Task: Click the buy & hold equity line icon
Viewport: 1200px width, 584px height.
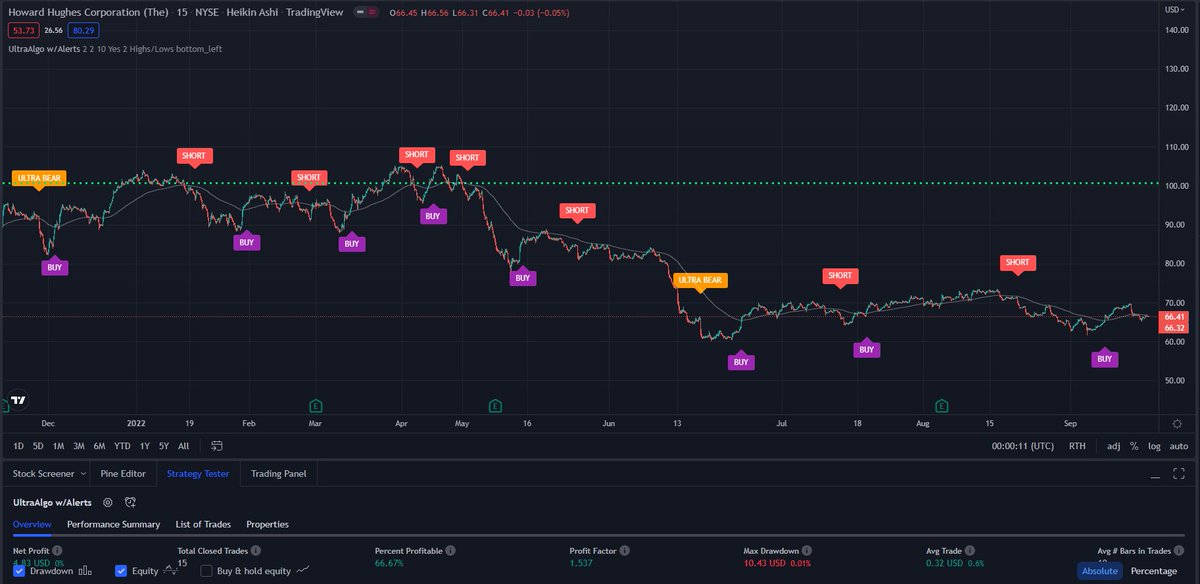Action: pyautogui.click(x=304, y=571)
